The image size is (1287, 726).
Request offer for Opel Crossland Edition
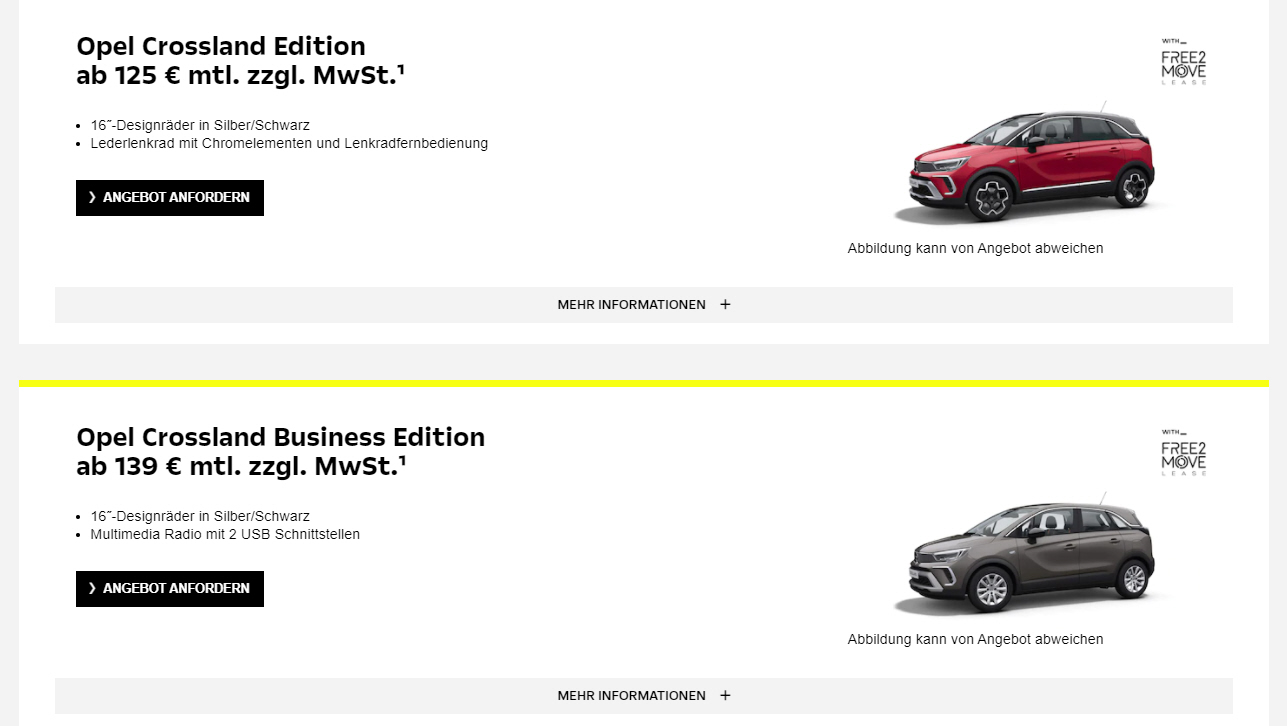(170, 198)
